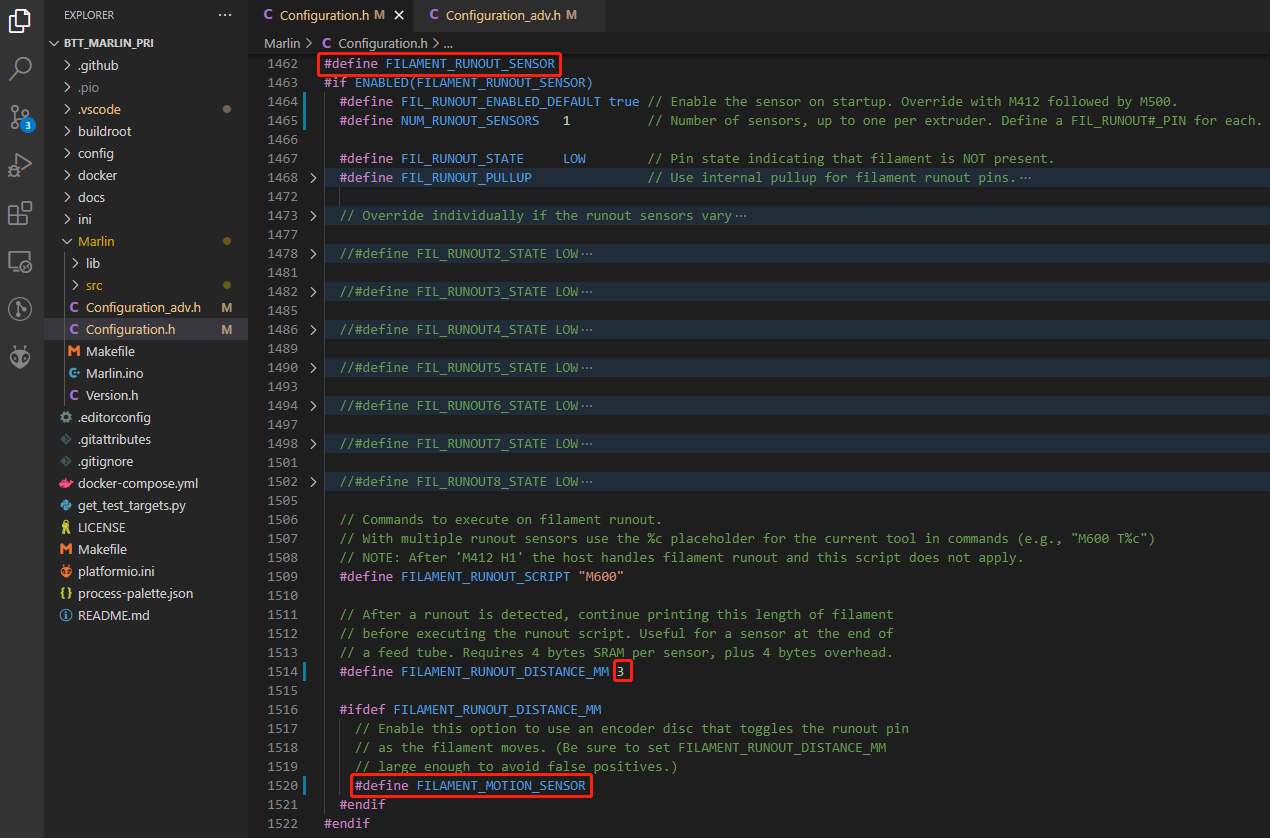This screenshot has width=1270, height=838.
Task: Click line number 1514 in gutter
Action: point(283,672)
